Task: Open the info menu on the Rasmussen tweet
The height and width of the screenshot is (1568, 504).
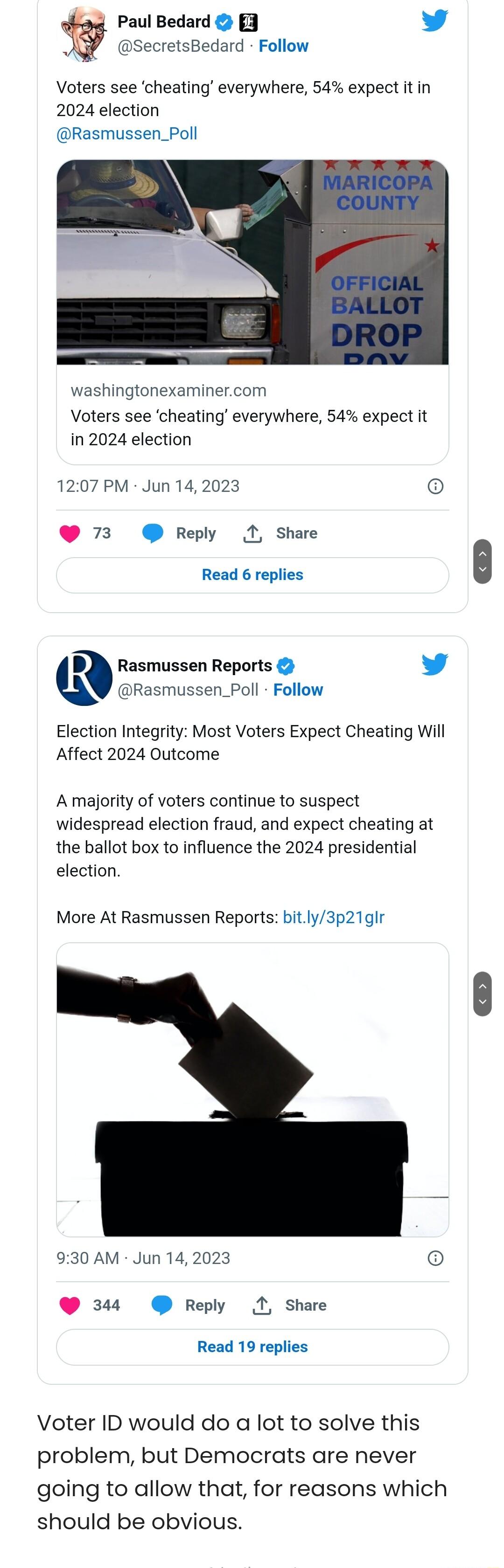Action: tap(435, 1257)
